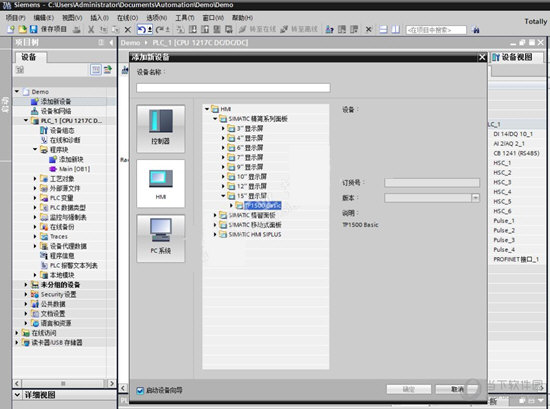Click the 确定 OK button
The height and width of the screenshot is (409, 550).
tap(409, 389)
